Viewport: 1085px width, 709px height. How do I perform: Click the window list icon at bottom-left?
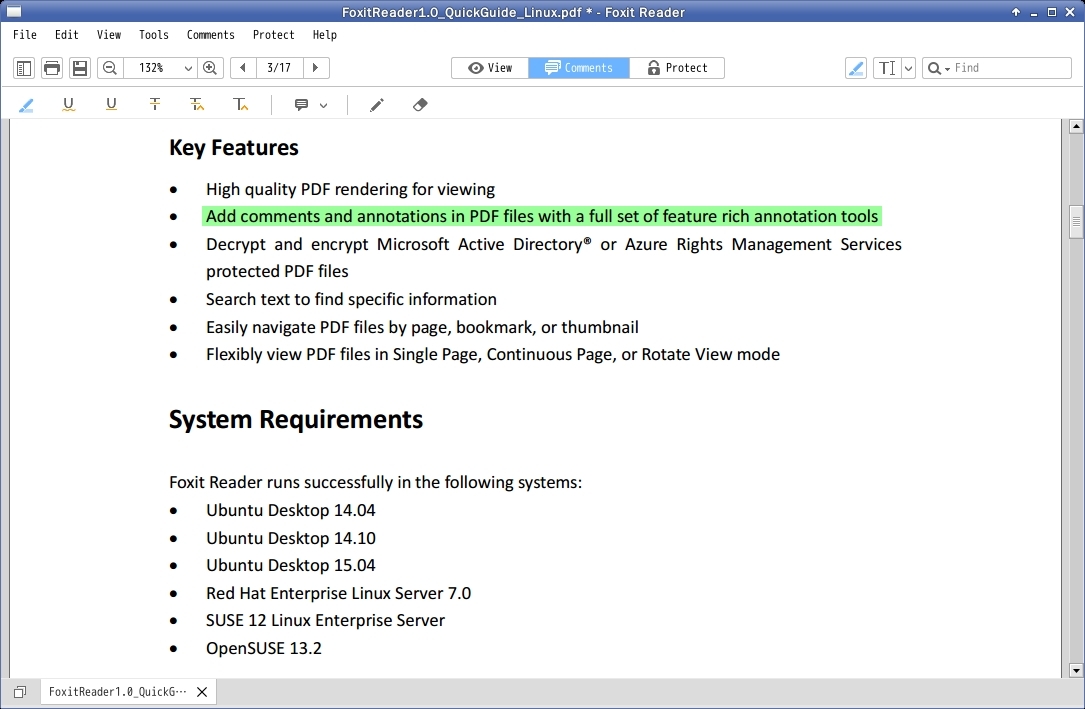point(20,692)
